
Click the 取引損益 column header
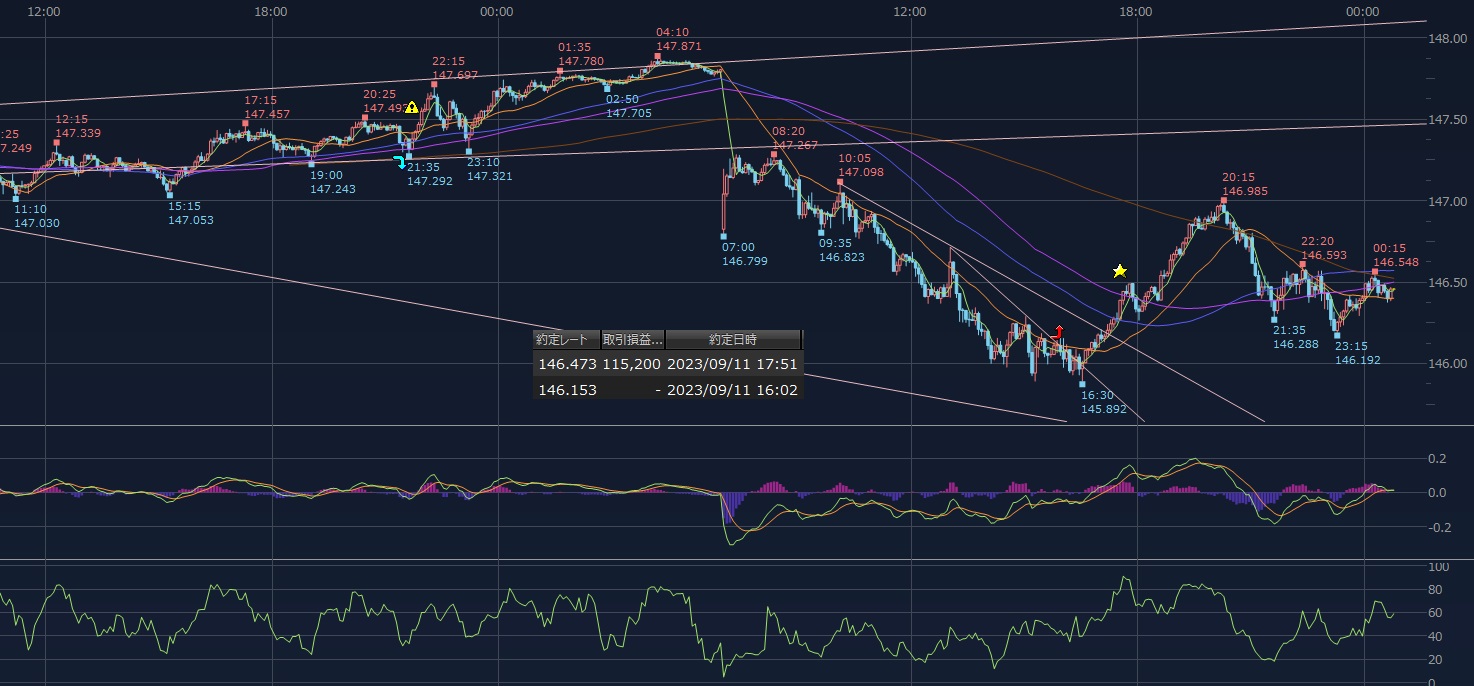632,340
